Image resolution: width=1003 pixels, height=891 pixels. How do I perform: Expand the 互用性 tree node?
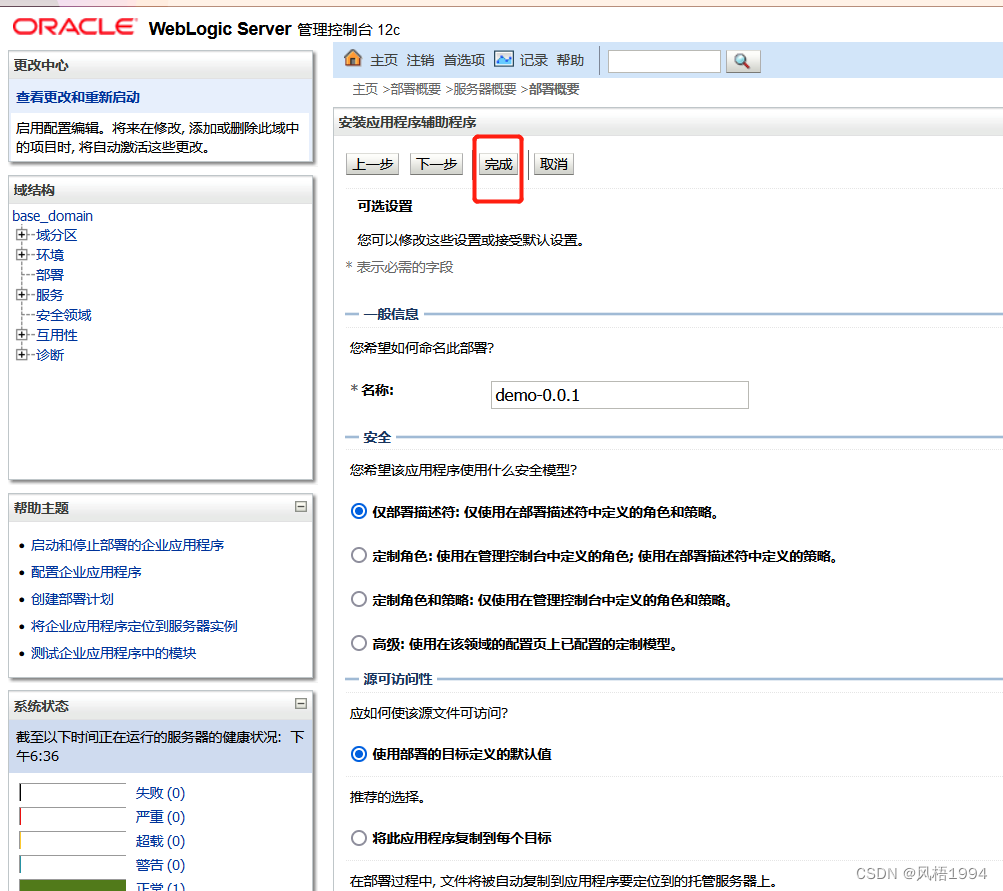coord(22,335)
